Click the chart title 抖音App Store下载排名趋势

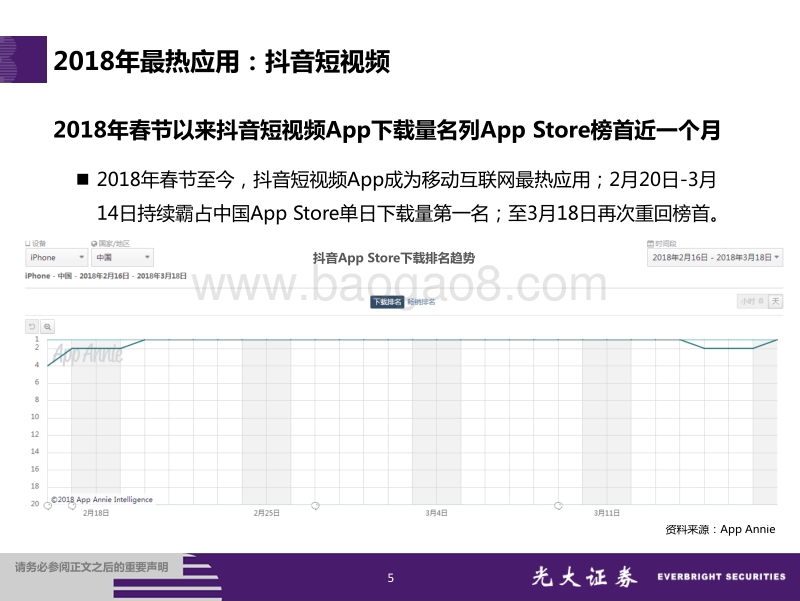coord(394,258)
